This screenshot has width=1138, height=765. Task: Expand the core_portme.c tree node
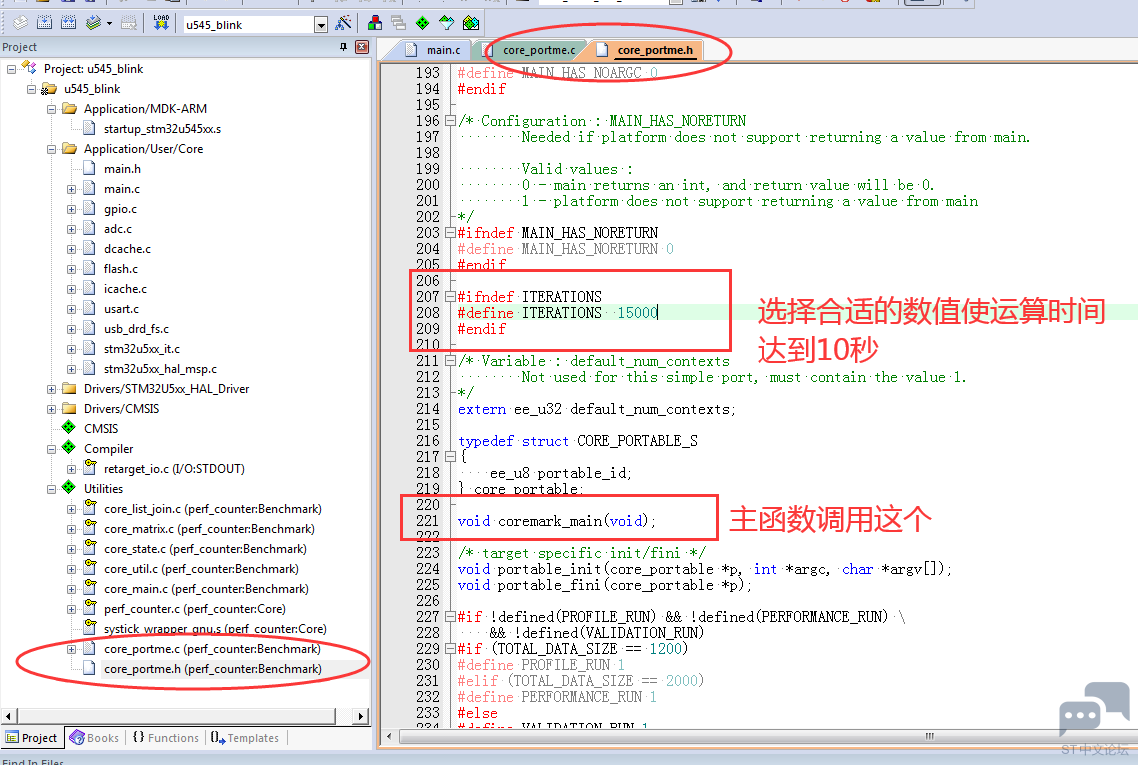(x=71, y=650)
